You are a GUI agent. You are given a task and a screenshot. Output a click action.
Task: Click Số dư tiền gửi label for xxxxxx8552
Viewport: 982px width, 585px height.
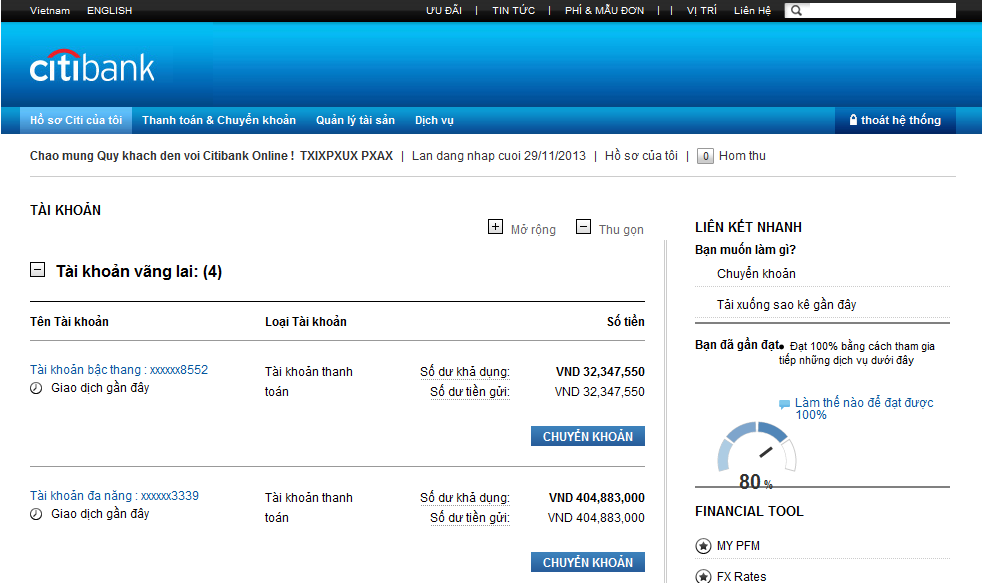coord(470,392)
